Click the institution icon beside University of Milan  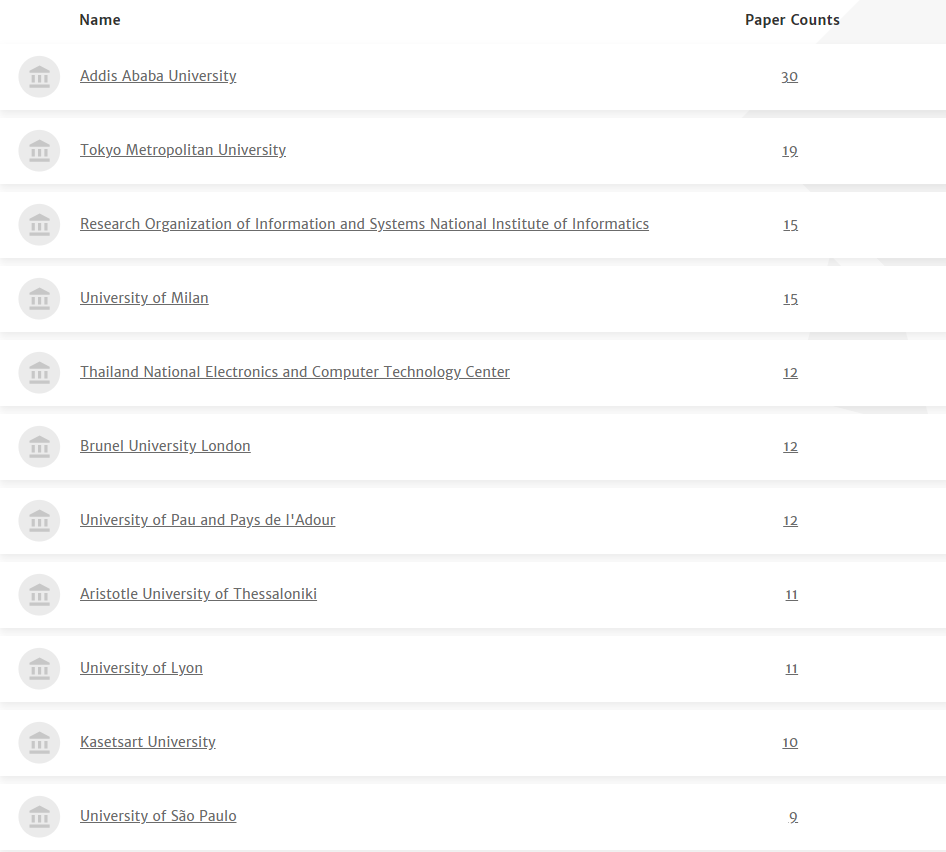click(39, 299)
